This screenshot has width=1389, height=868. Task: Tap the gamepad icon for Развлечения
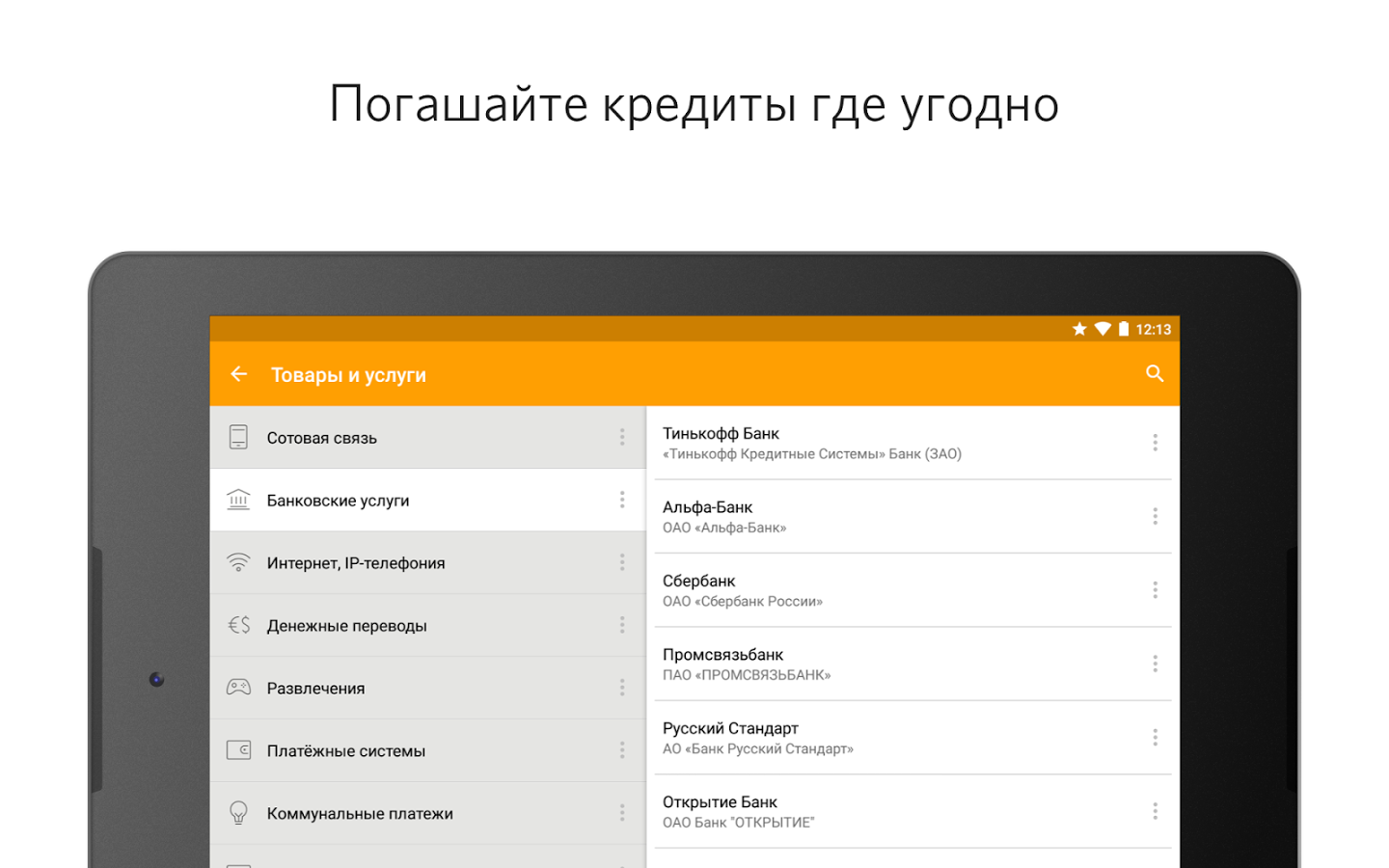pyautogui.click(x=238, y=688)
